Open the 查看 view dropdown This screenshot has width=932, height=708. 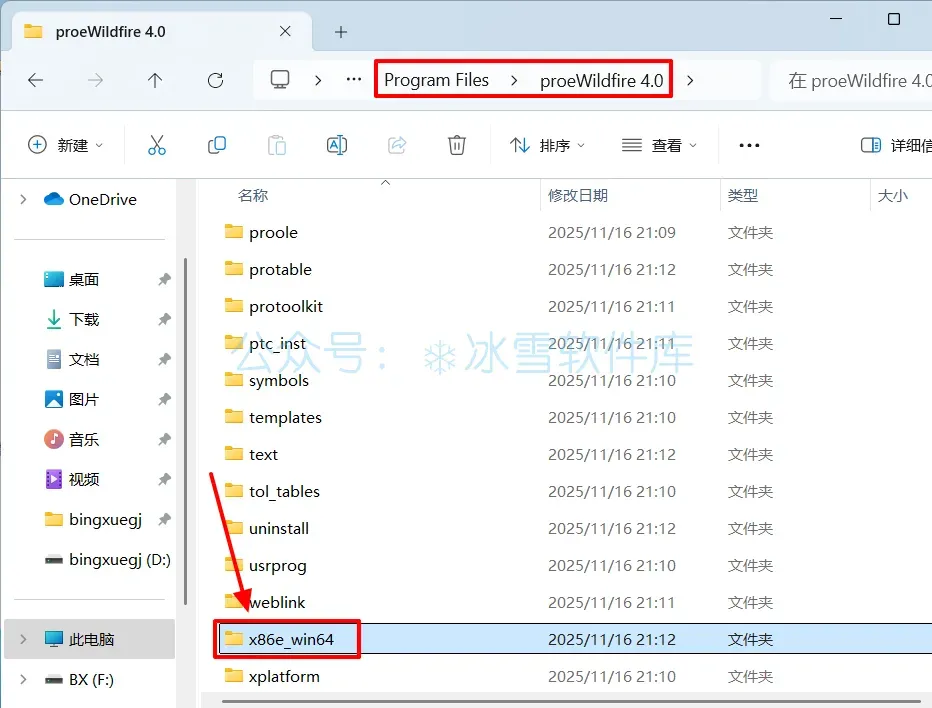(659, 145)
